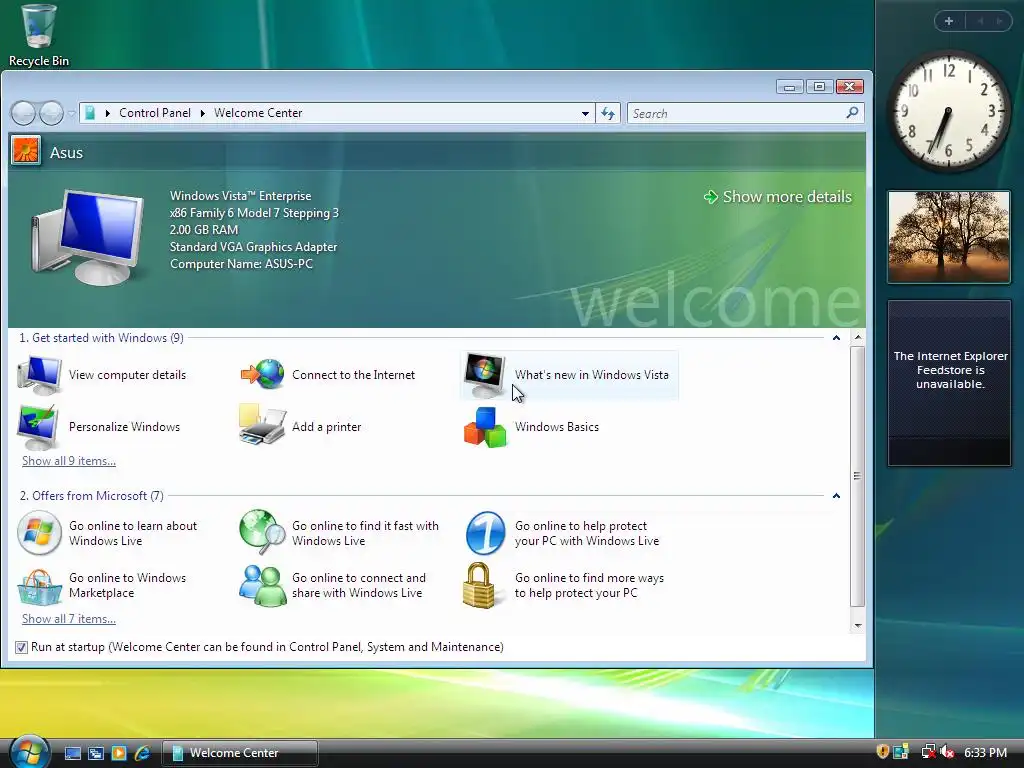Click the search magnifier icon

(852, 113)
